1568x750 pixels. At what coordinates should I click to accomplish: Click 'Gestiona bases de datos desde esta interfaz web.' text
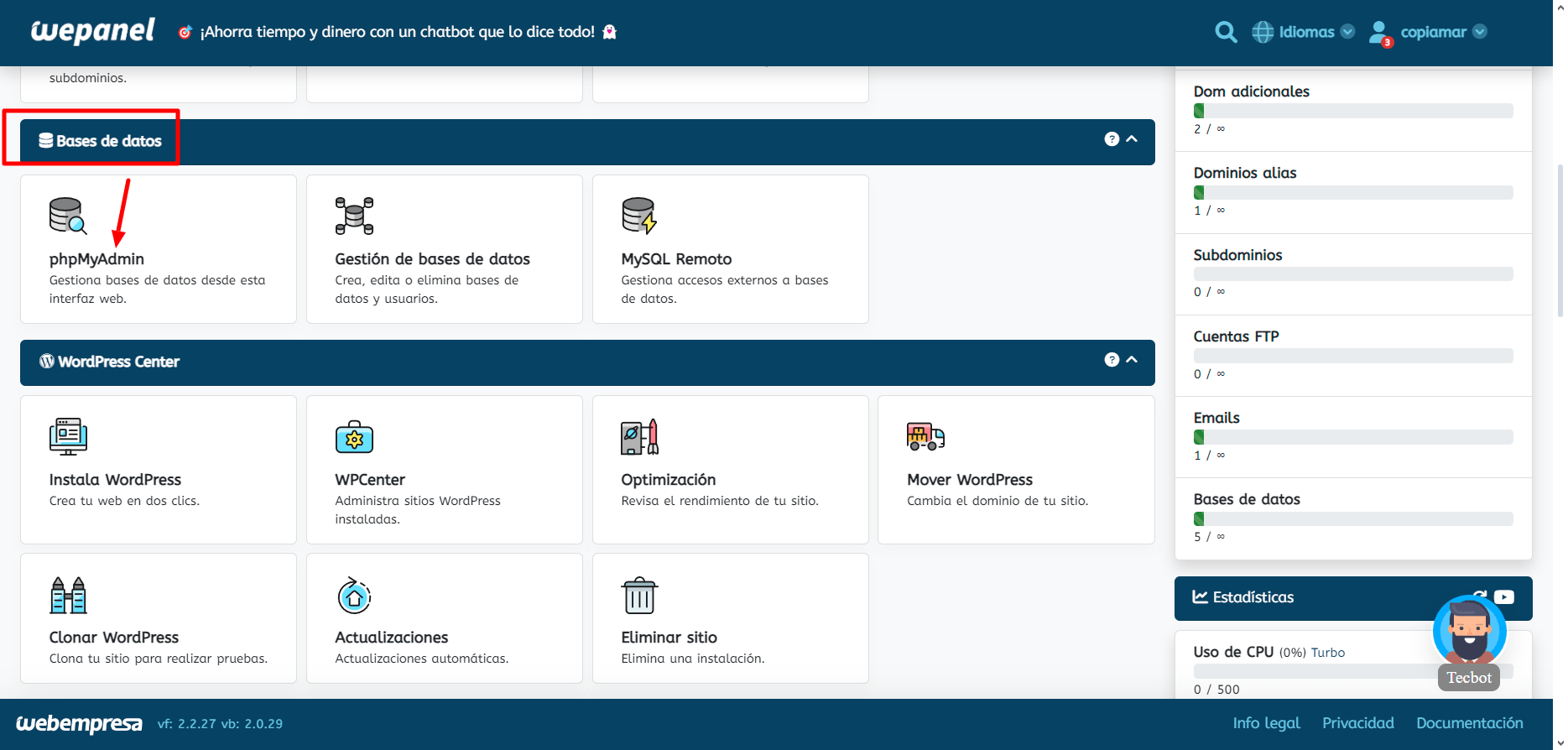[x=157, y=289]
